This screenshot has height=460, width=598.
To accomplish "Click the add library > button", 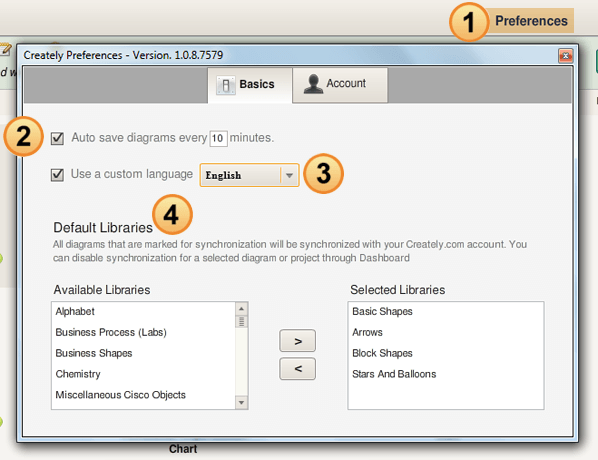I will pyautogui.click(x=297, y=341).
